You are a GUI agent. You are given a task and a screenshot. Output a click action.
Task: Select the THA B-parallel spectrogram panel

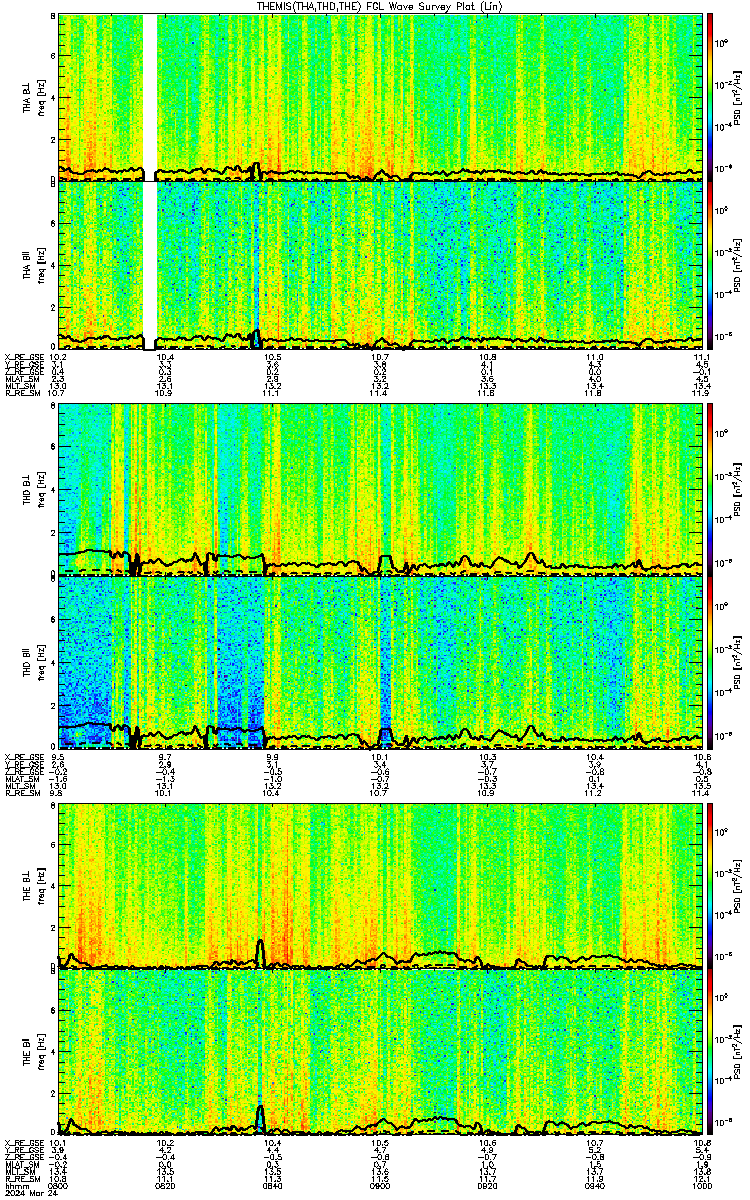(x=381, y=265)
